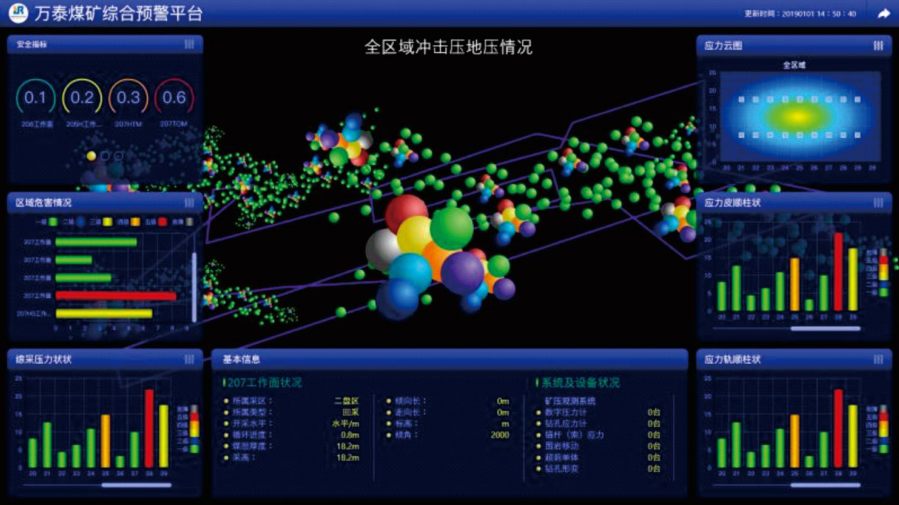This screenshot has width=899, height=505.
Task: Select first yellow pagination dot in 安全指标
Action: pyautogui.click(x=91, y=155)
